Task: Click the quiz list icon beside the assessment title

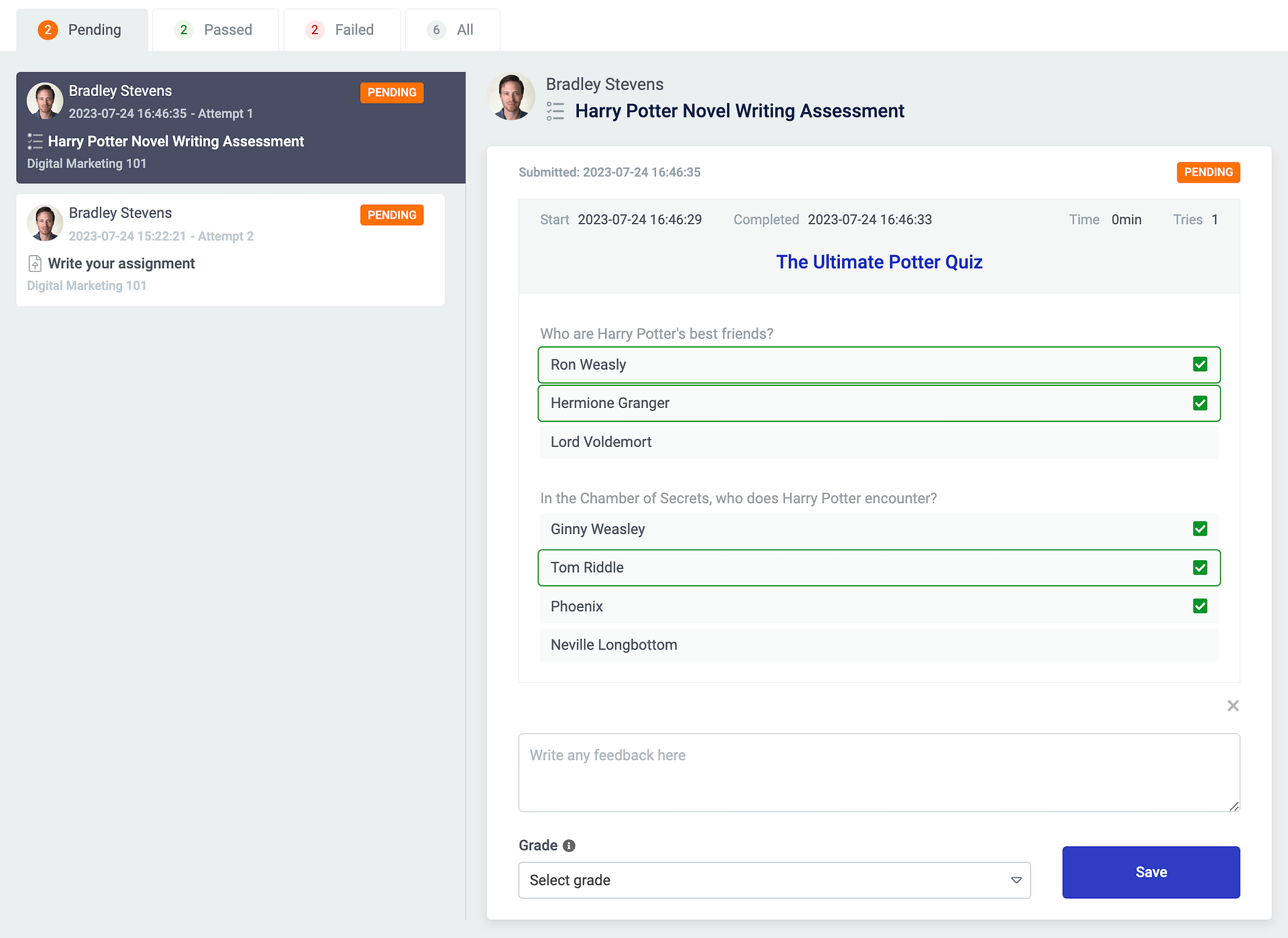Action: (555, 111)
